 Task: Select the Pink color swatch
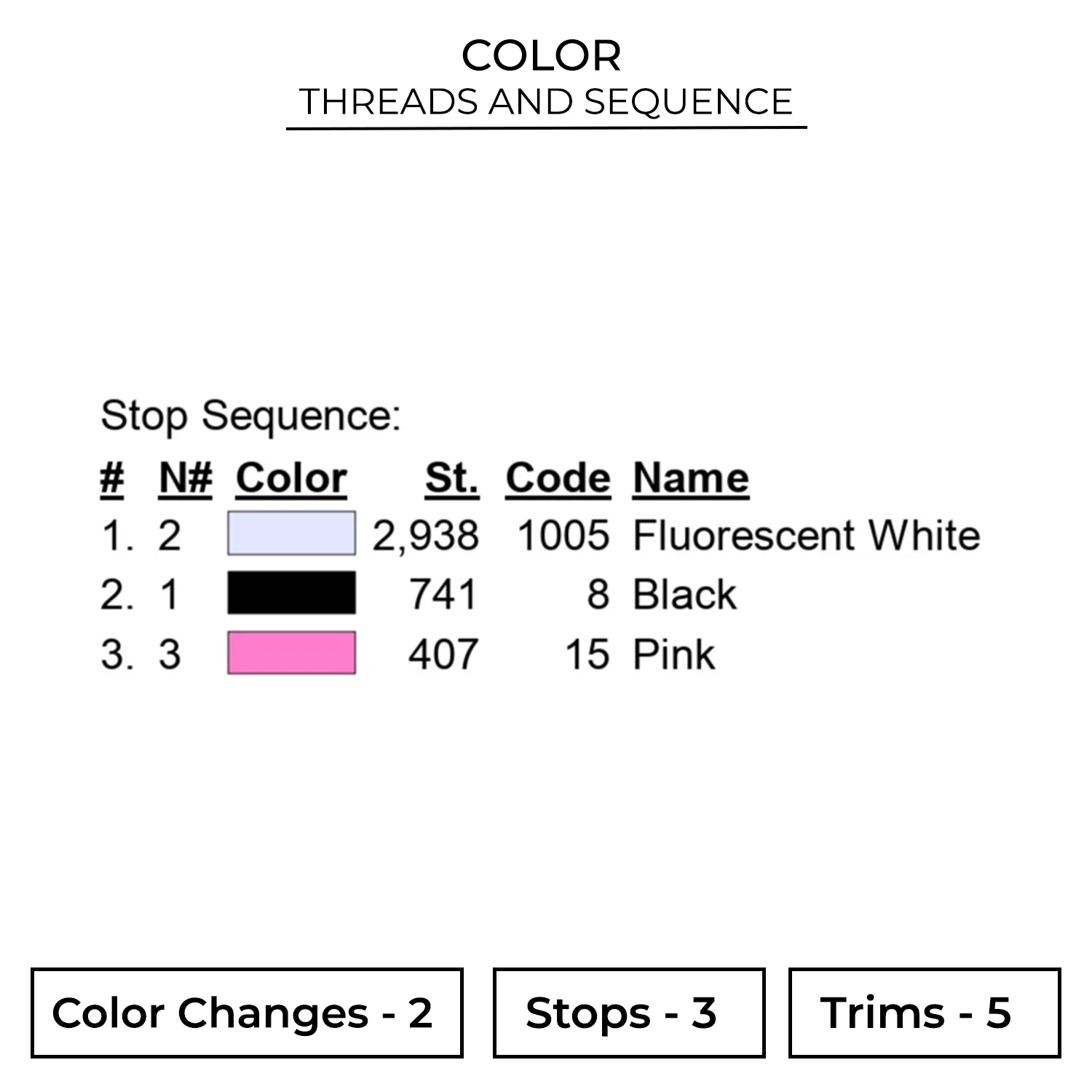click(291, 653)
